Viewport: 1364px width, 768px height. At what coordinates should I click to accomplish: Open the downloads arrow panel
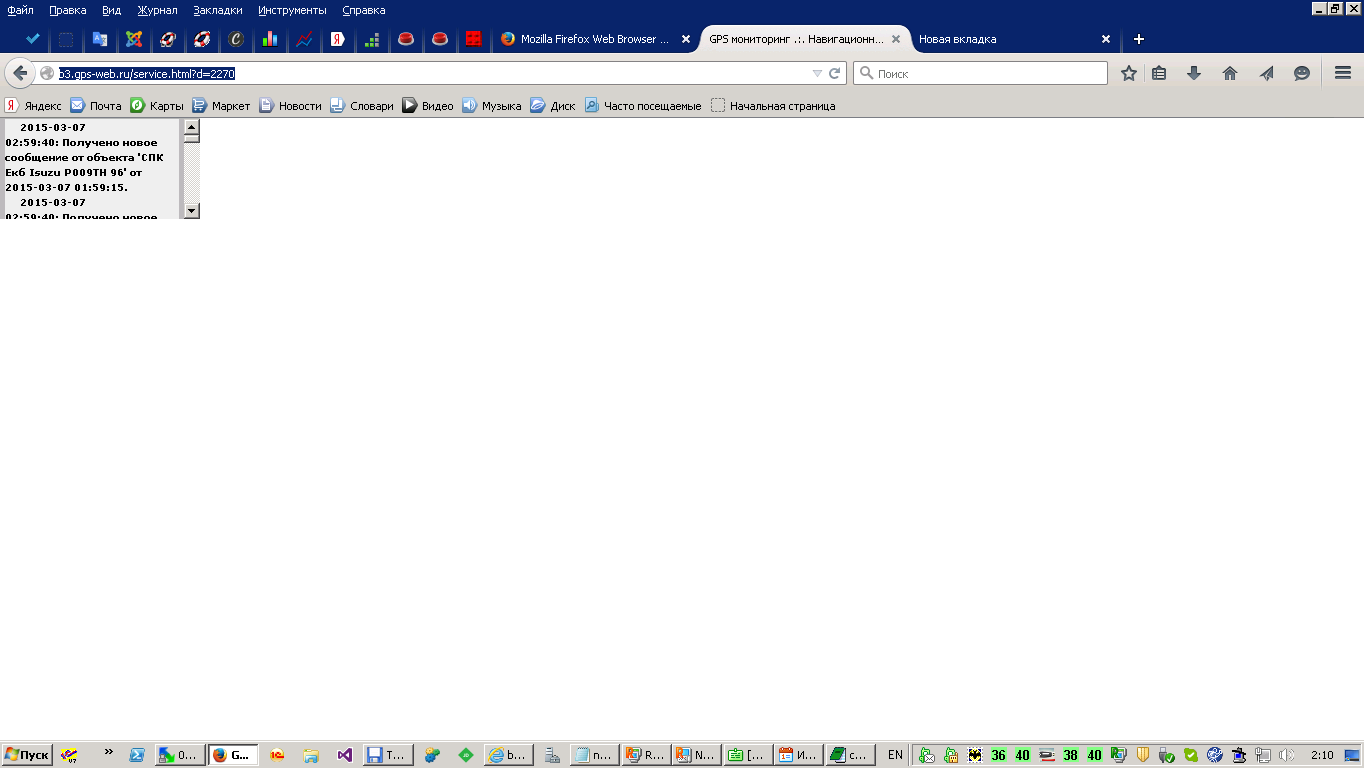(x=1193, y=73)
